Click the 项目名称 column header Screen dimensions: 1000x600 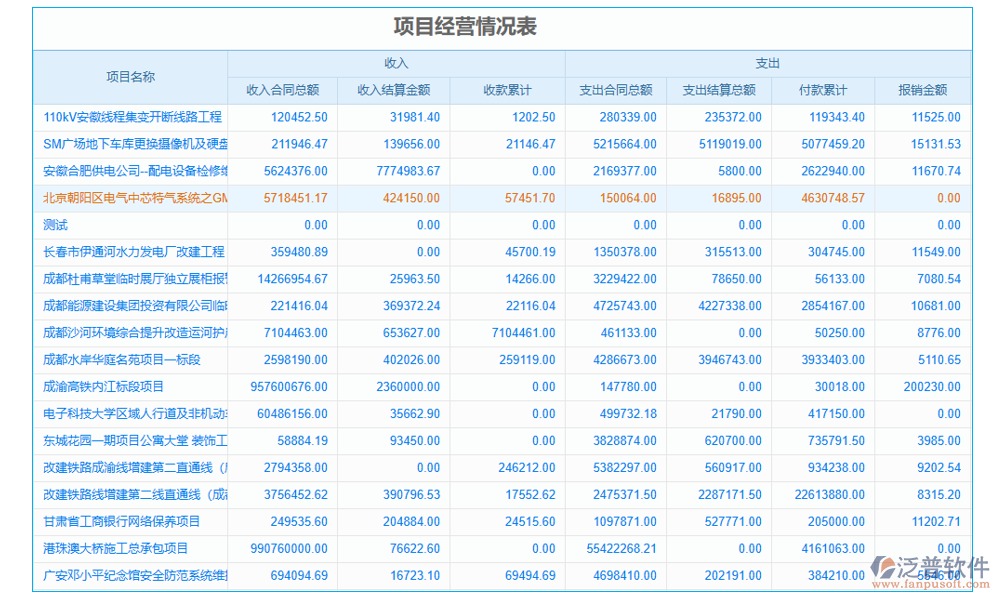click(x=131, y=77)
